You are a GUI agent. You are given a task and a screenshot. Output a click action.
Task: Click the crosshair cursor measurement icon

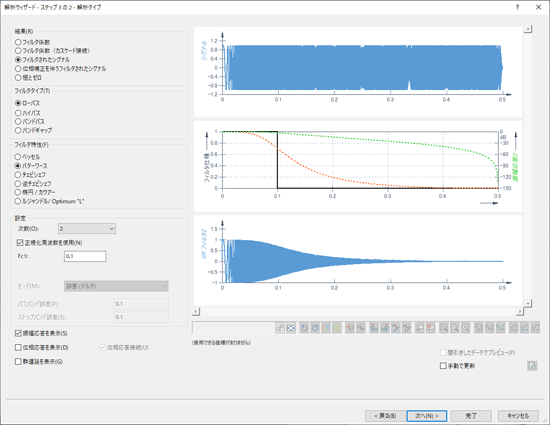350,328
